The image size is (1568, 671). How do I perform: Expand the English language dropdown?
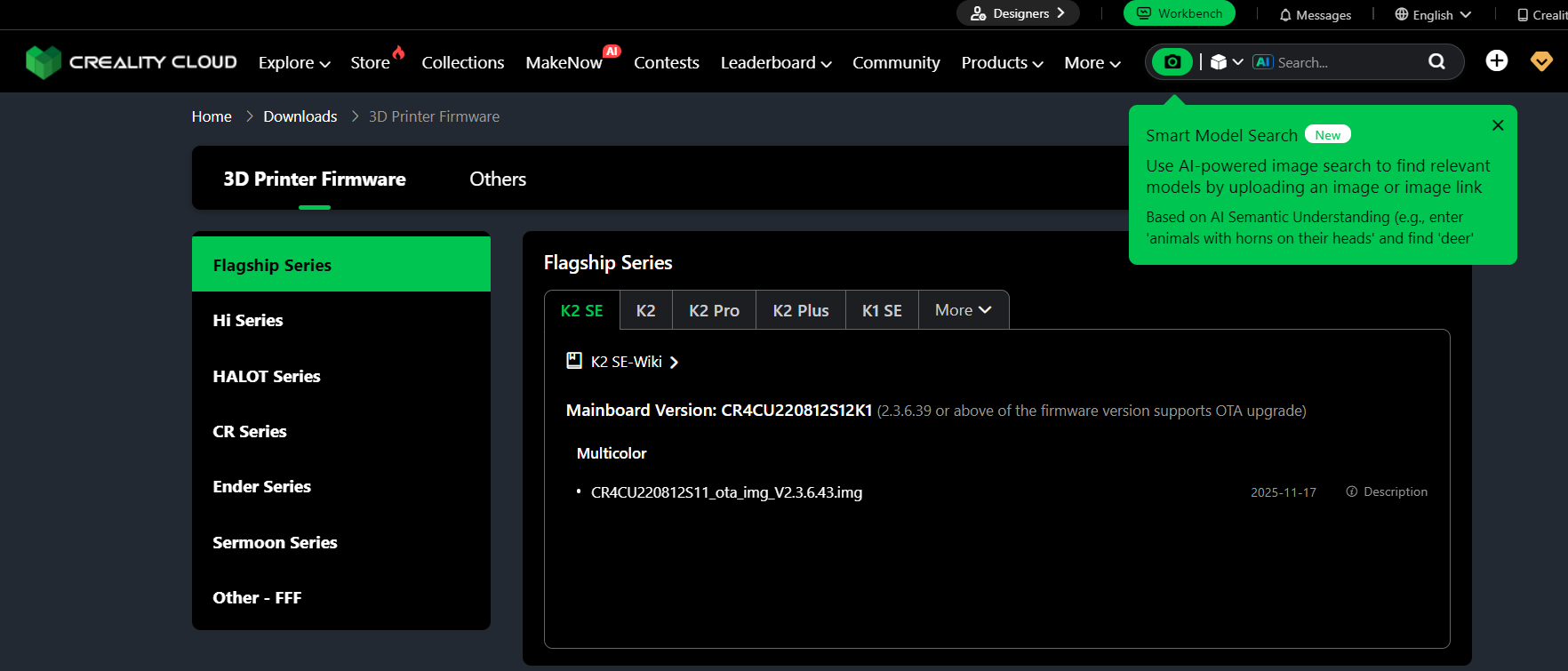coord(1433,15)
